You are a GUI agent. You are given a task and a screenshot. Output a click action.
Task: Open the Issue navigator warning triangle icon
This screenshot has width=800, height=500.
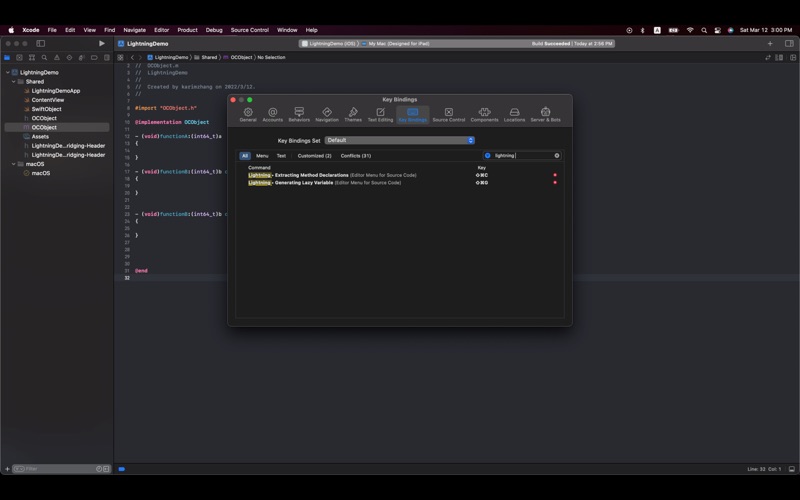click(57, 58)
